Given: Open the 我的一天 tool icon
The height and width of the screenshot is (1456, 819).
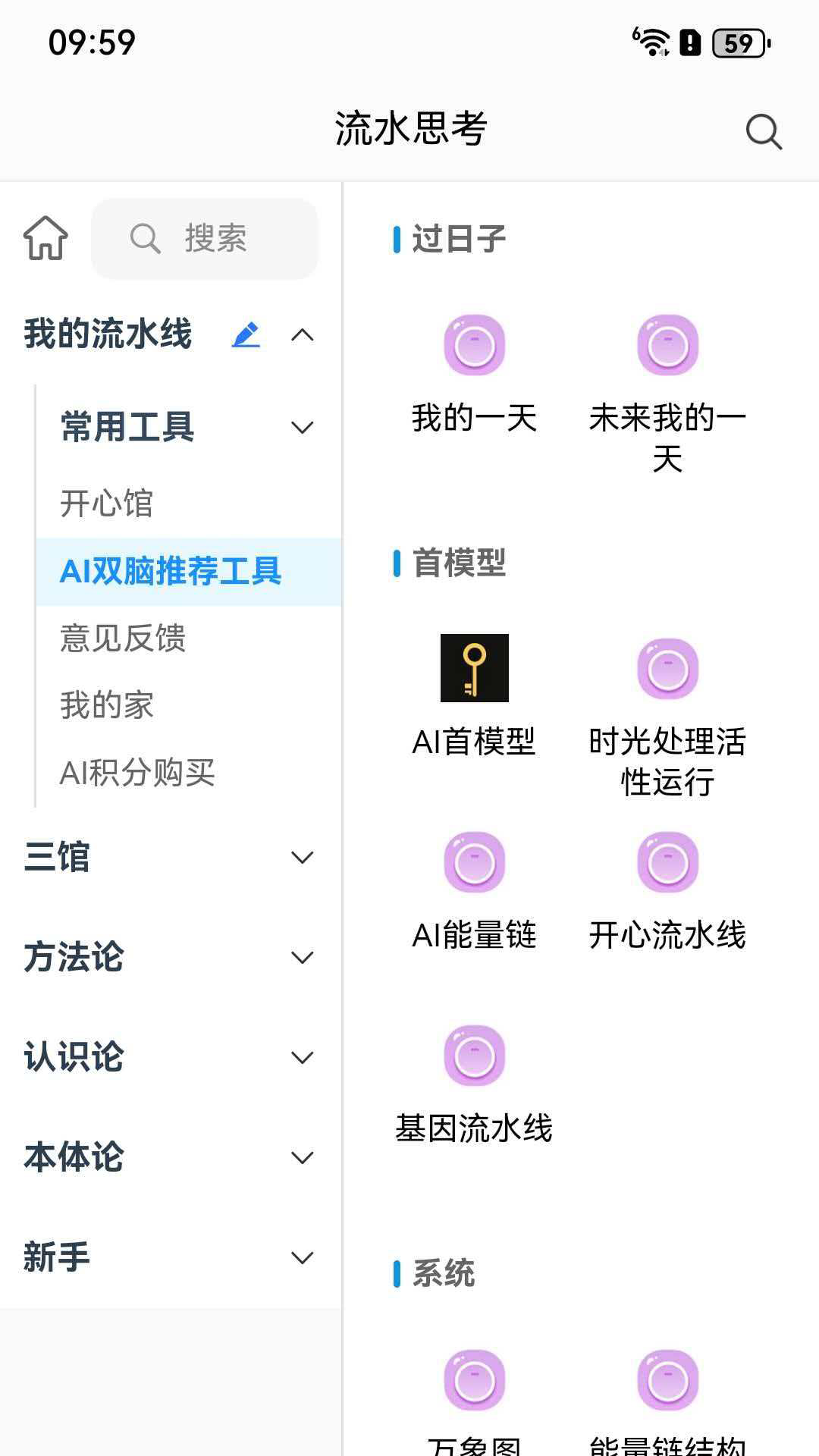Looking at the screenshot, I should (x=475, y=344).
